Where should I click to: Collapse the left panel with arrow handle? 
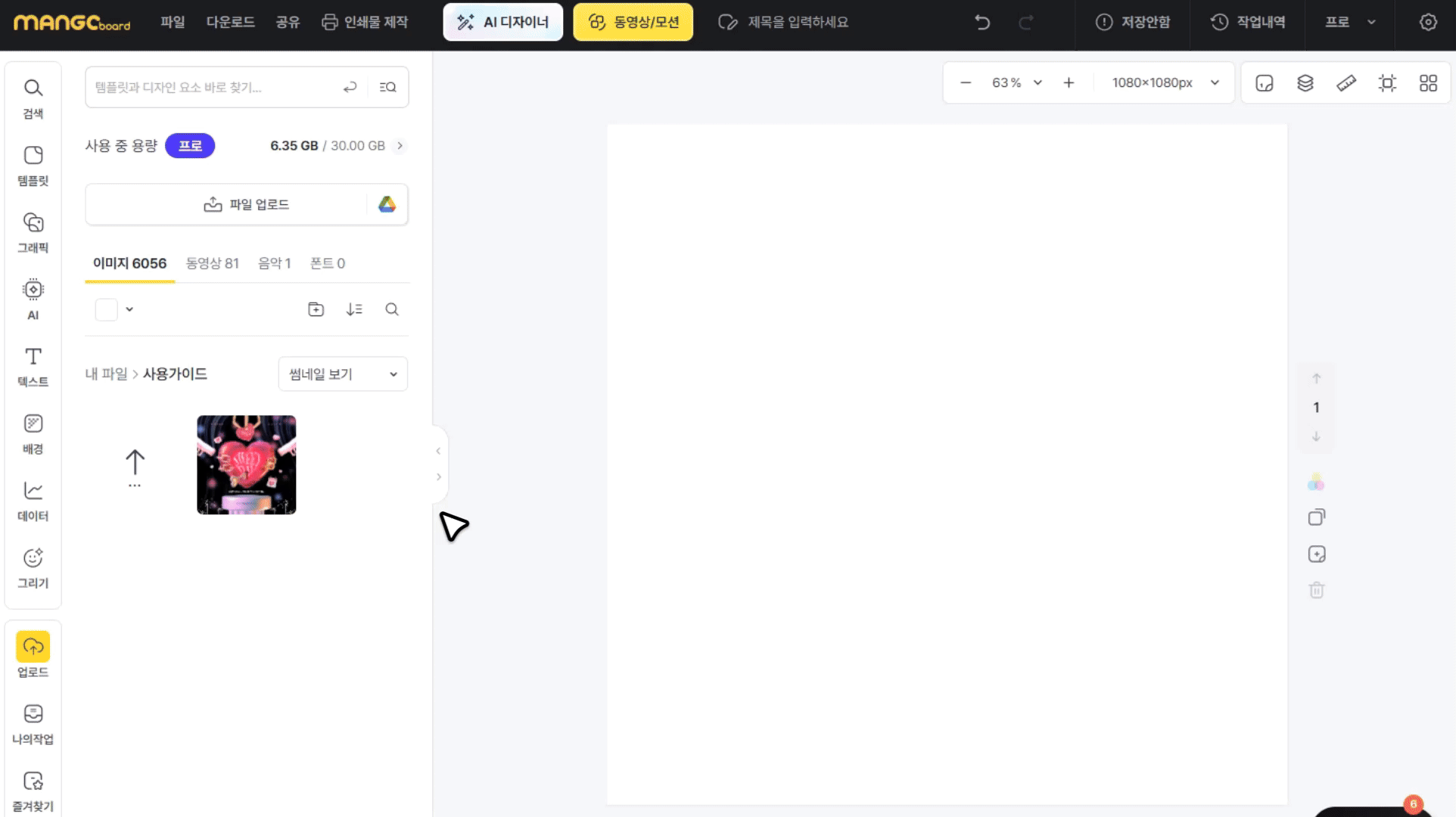[x=438, y=451]
